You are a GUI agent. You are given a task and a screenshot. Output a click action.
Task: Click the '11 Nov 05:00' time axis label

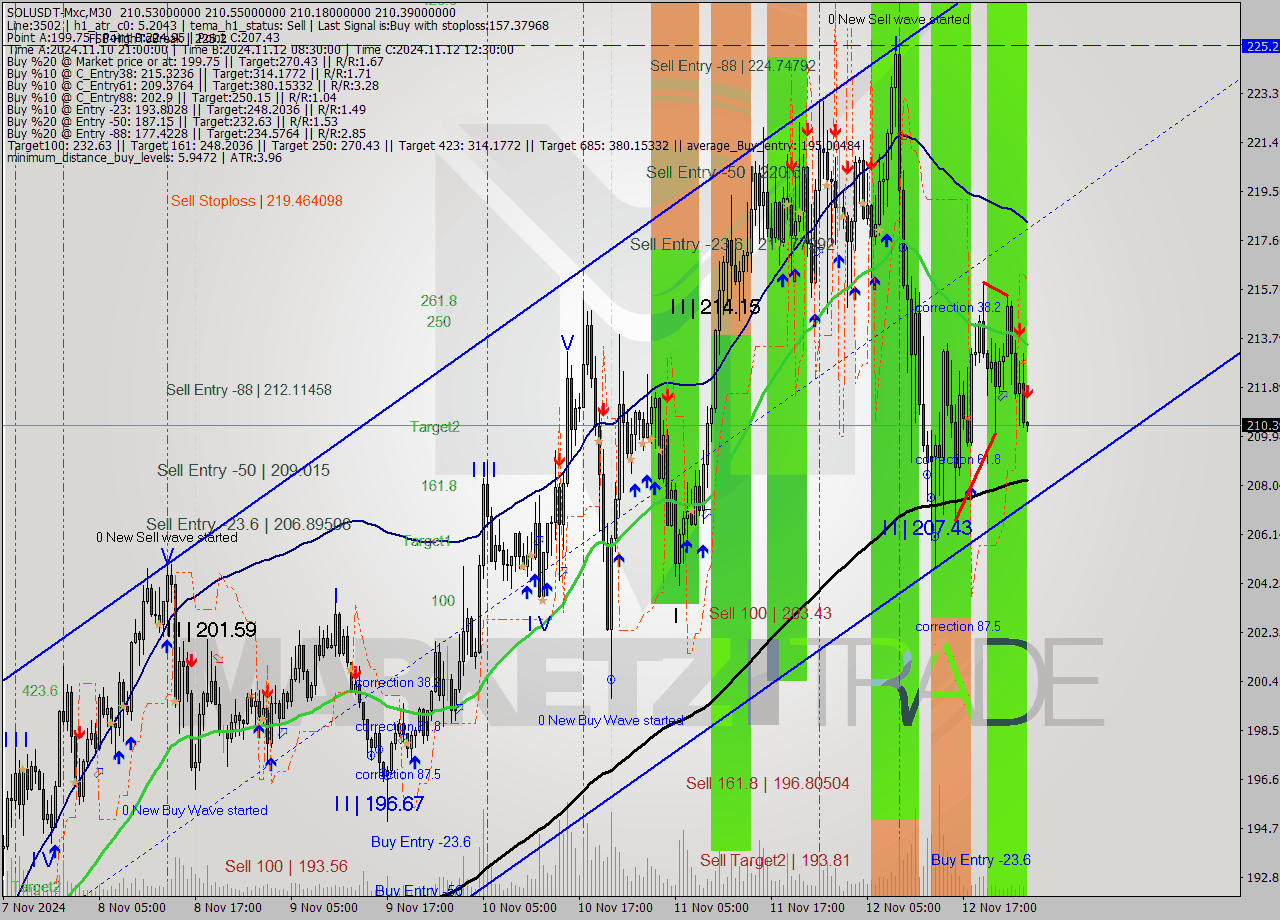pyautogui.click(x=711, y=908)
